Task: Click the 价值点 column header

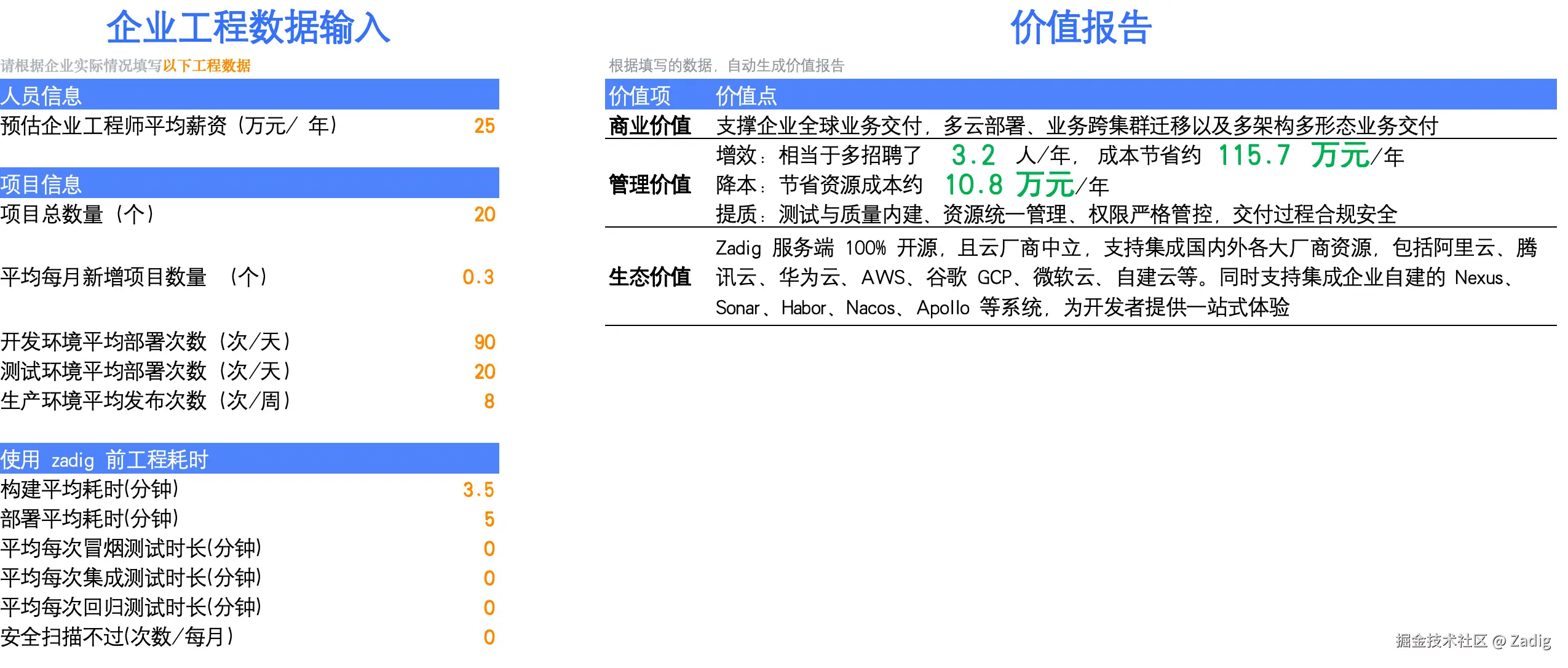Action: (746, 96)
